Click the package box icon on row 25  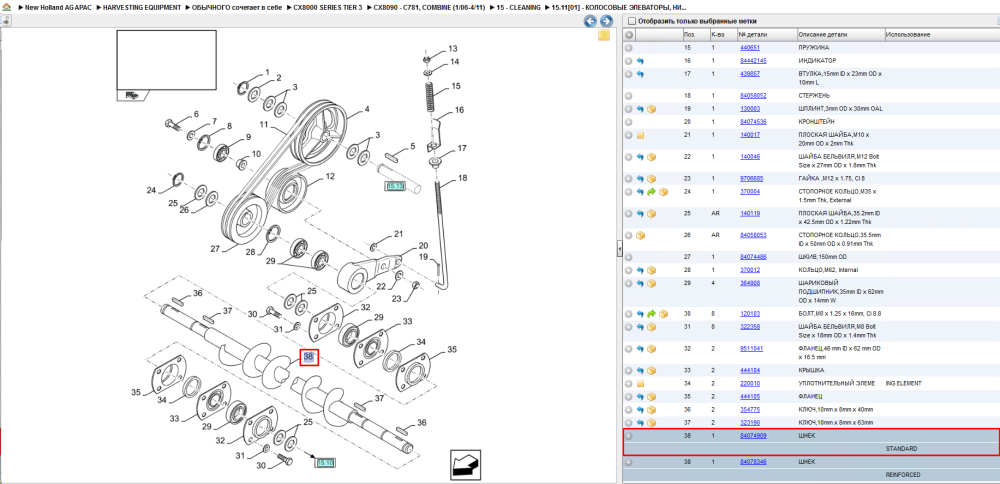651,214
